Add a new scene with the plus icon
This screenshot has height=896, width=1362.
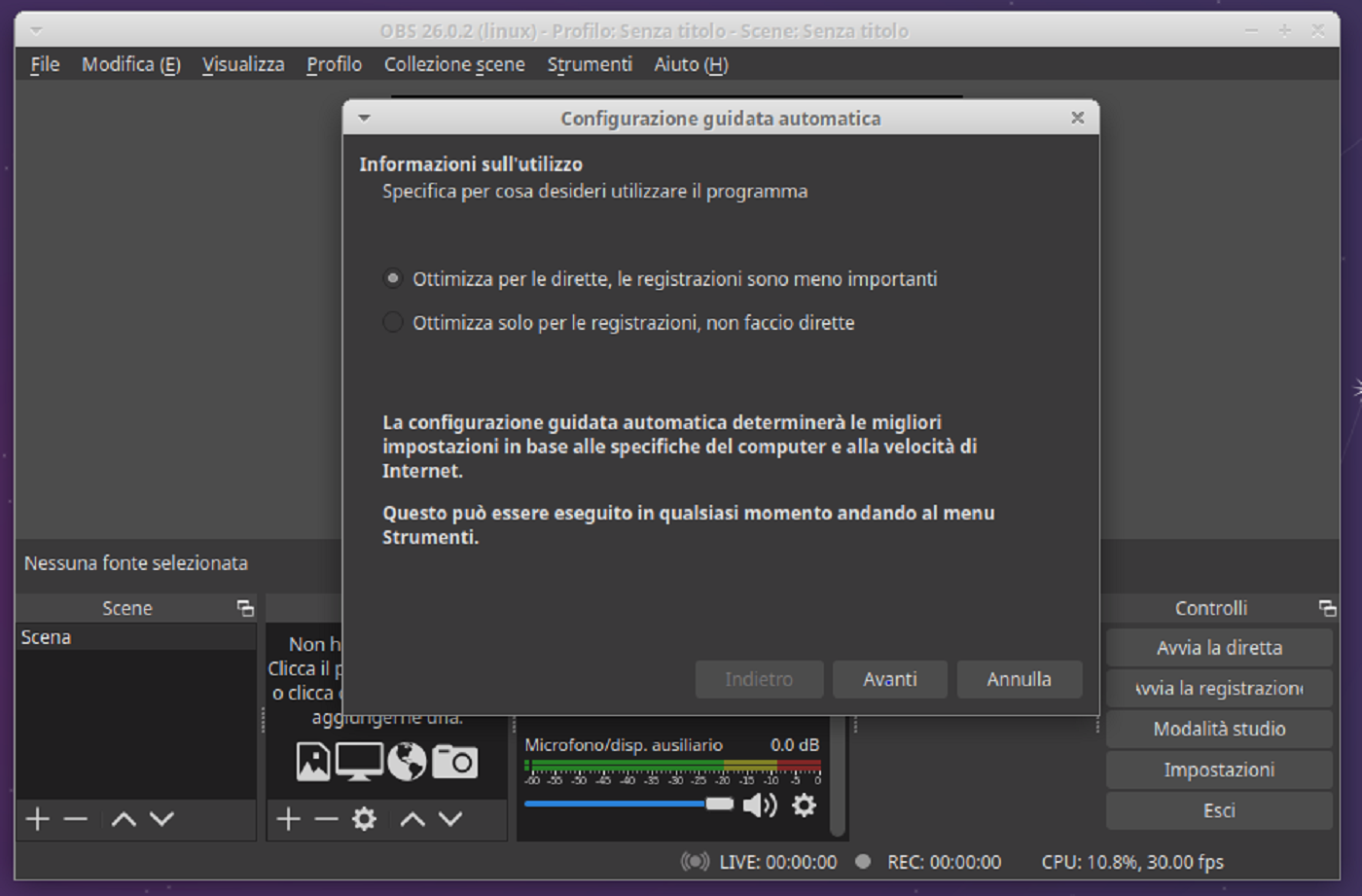37,818
